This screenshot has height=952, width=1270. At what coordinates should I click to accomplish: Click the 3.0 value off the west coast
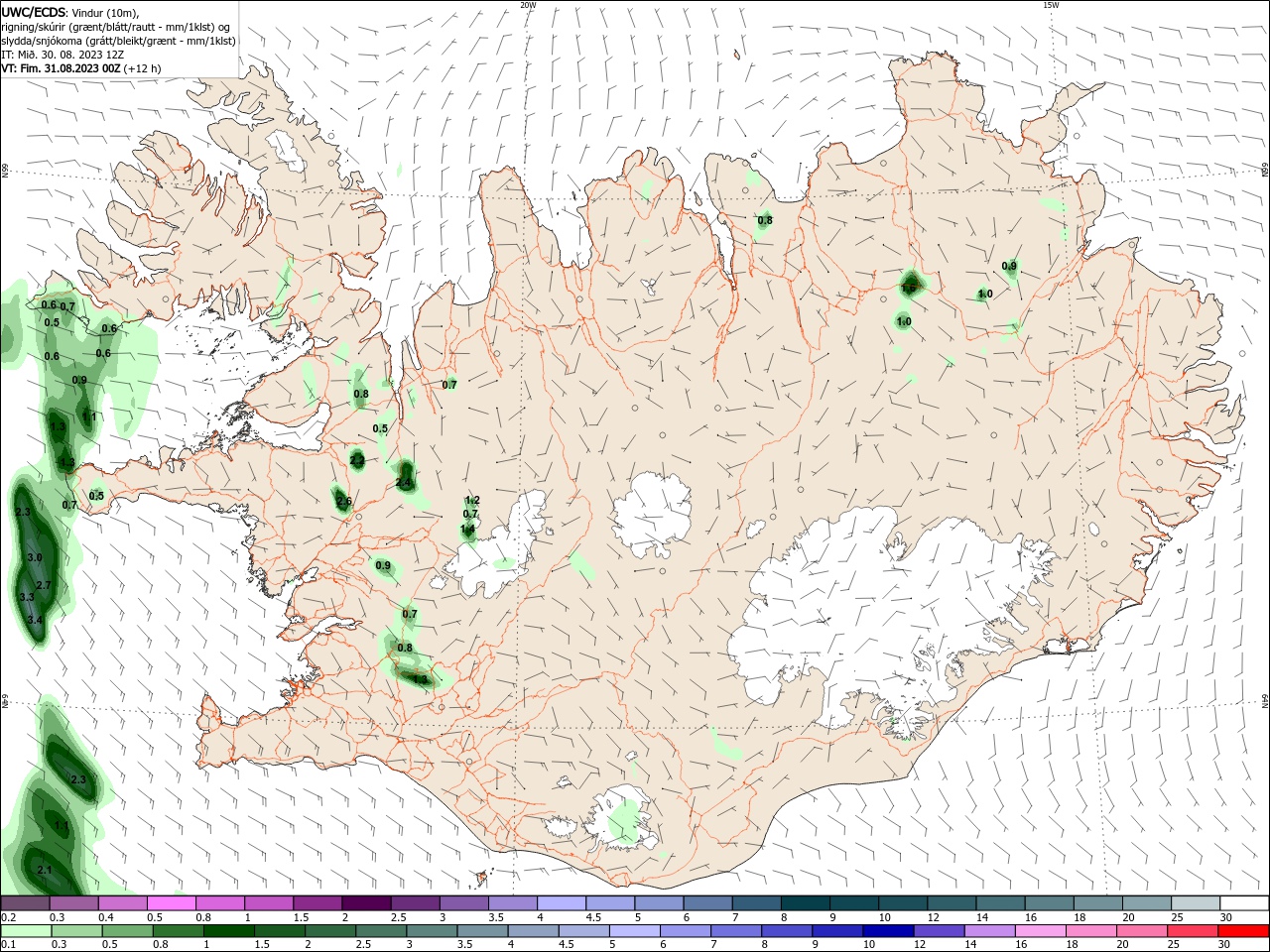pos(35,558)
